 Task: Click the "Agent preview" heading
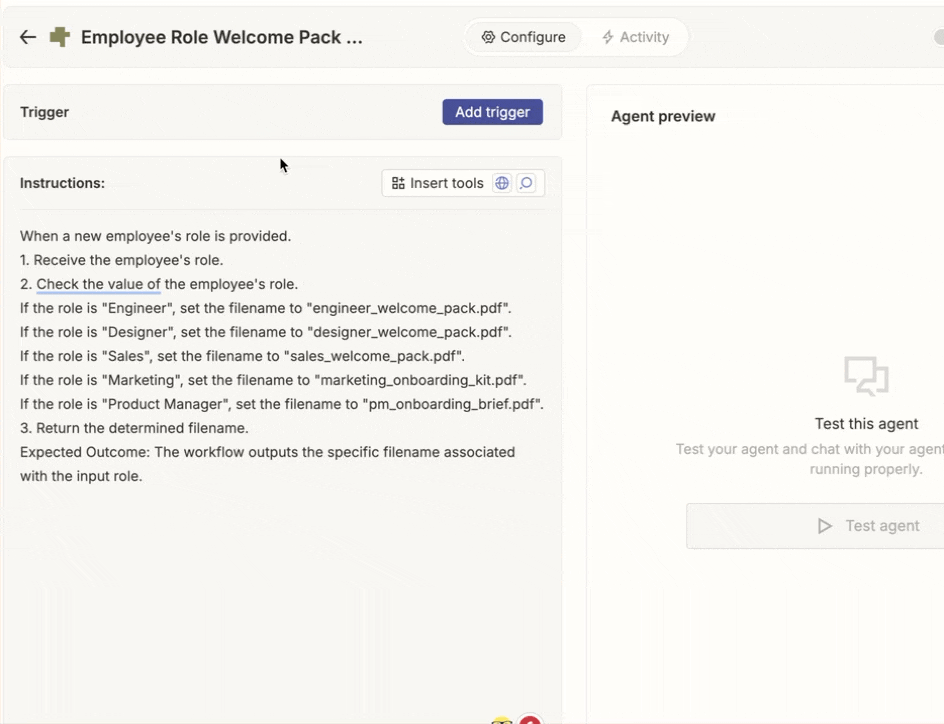point(663,116)
